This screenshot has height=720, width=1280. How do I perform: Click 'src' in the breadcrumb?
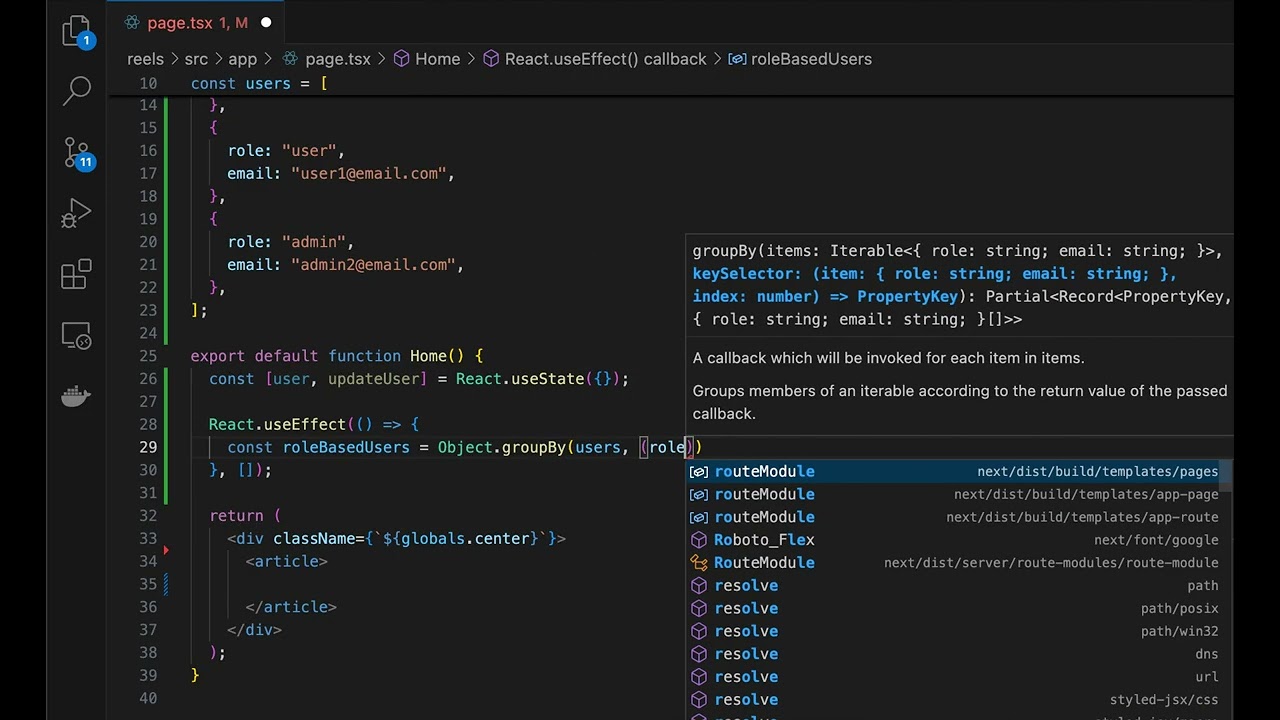coord(196,59)
